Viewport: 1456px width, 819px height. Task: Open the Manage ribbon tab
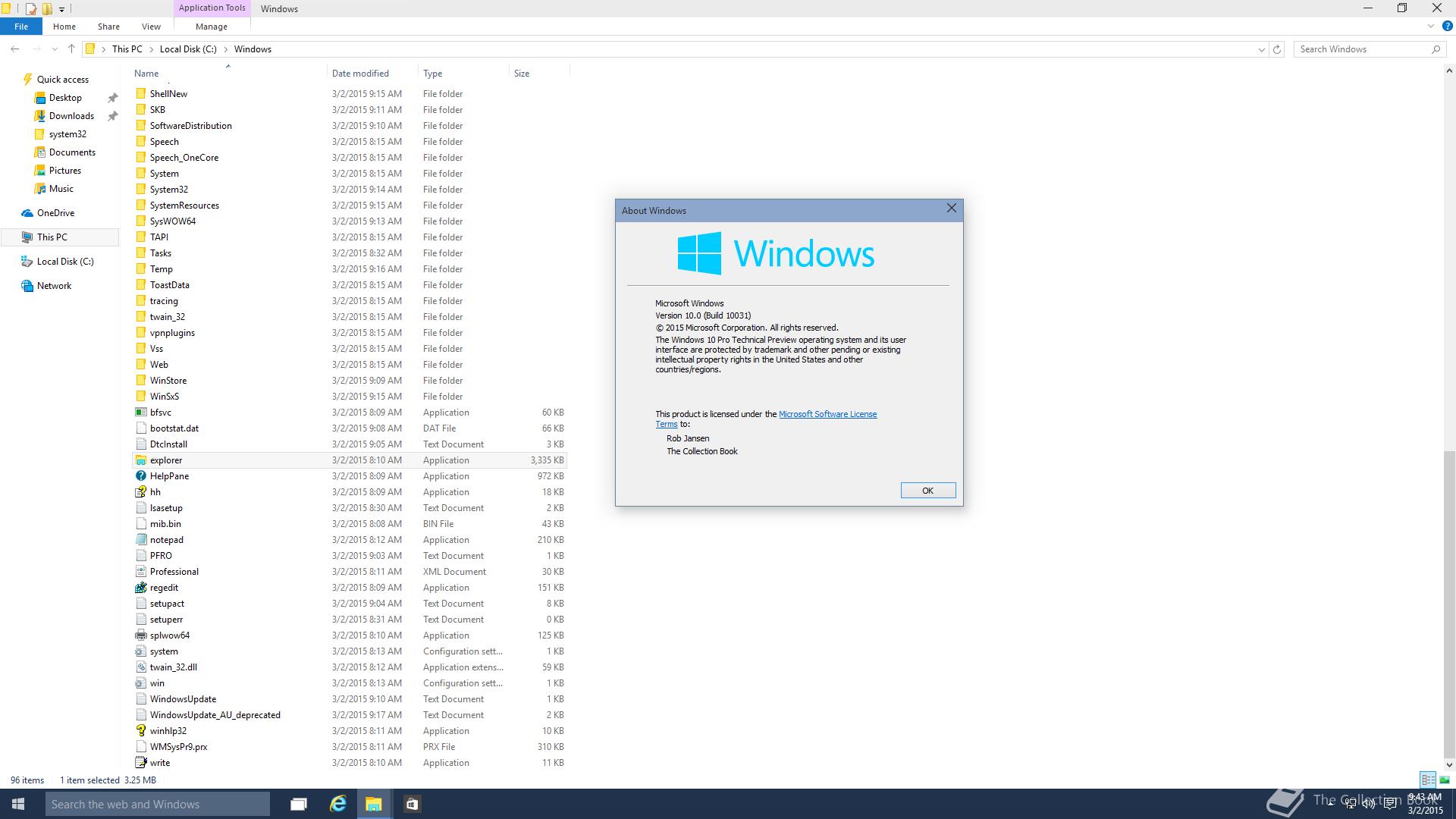tap(212, 27)
